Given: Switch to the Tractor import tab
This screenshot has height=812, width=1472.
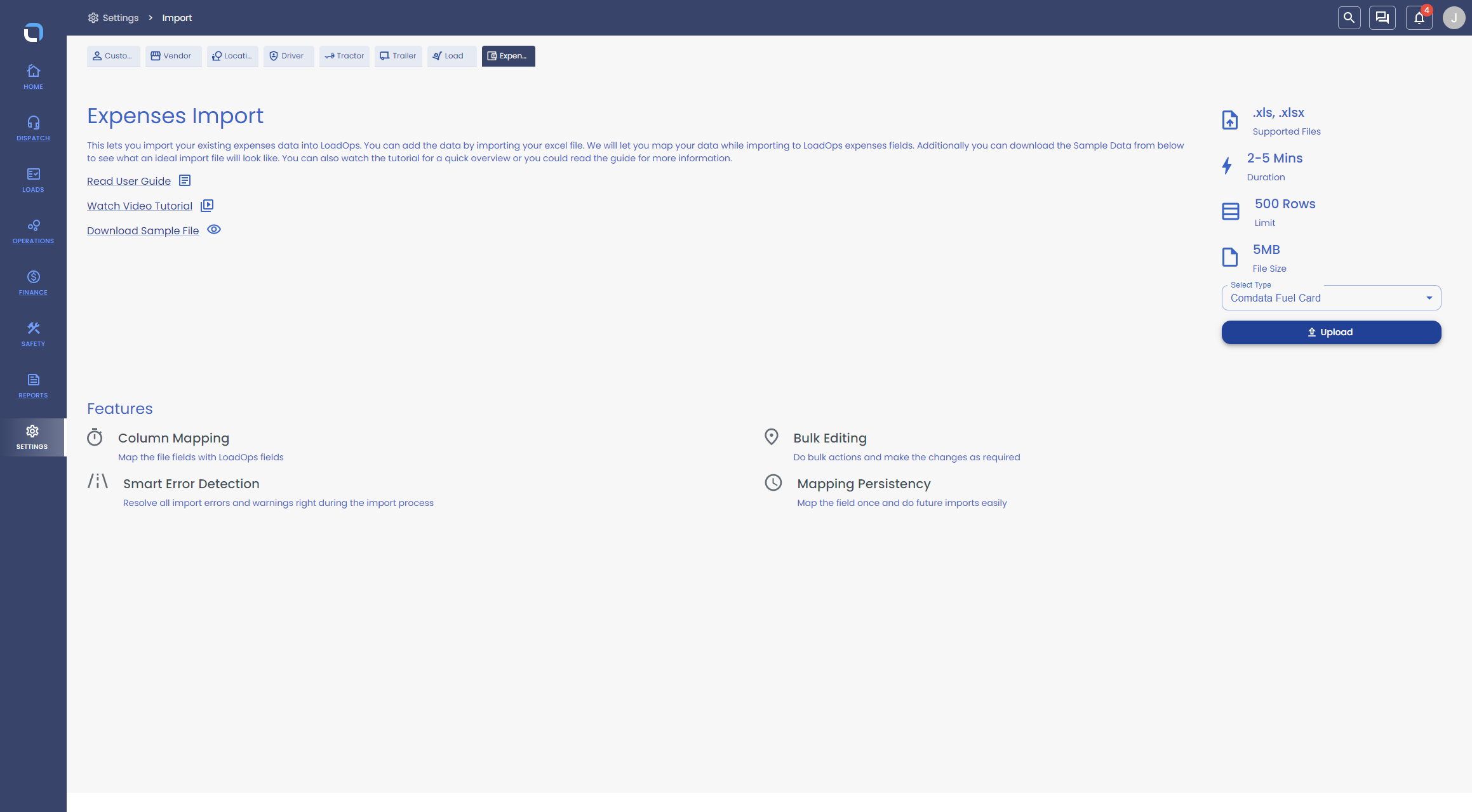Looking at the screenshot, I should pos(344,56).
